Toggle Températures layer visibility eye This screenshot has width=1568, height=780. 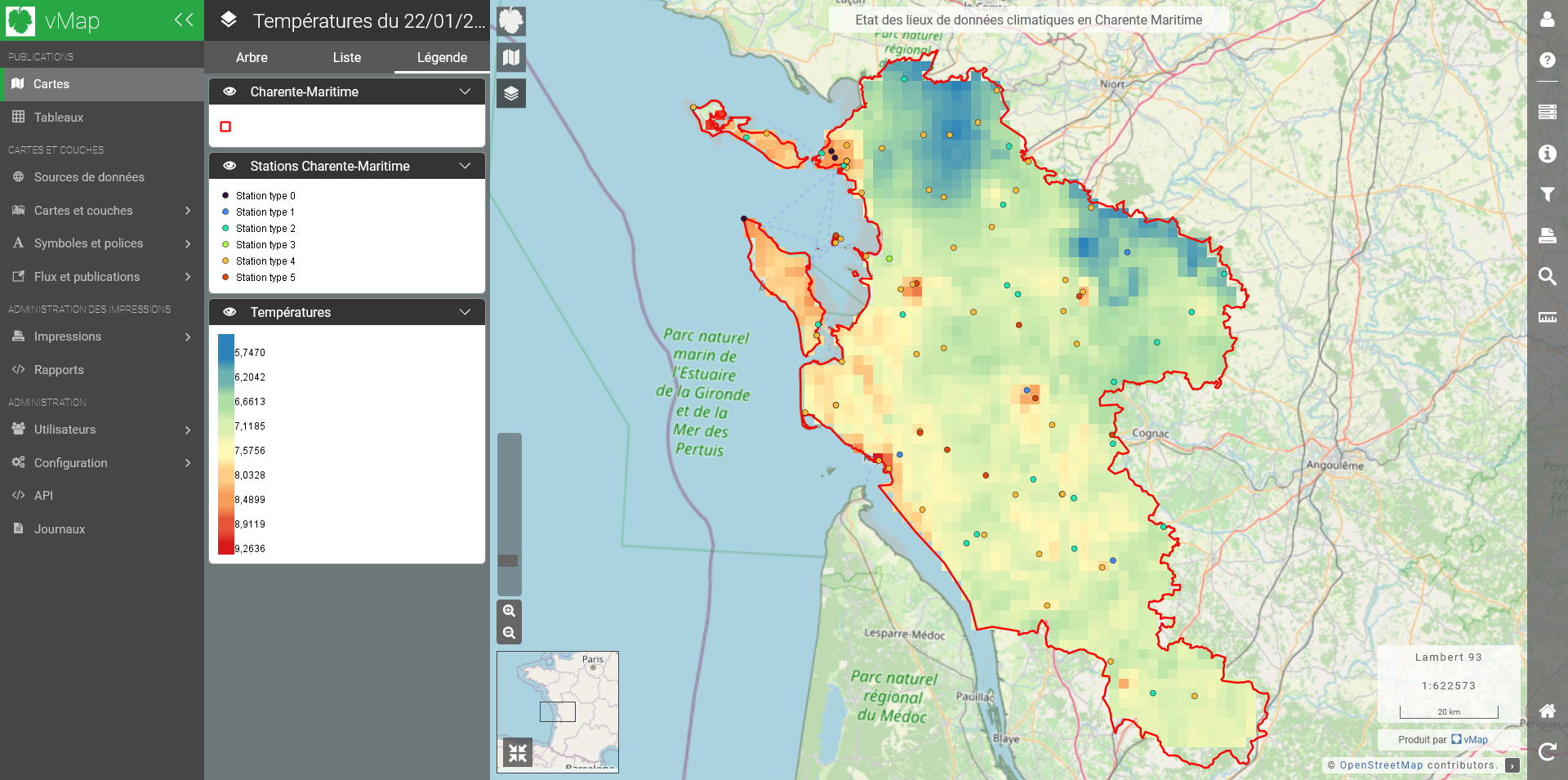pos(230,312)
